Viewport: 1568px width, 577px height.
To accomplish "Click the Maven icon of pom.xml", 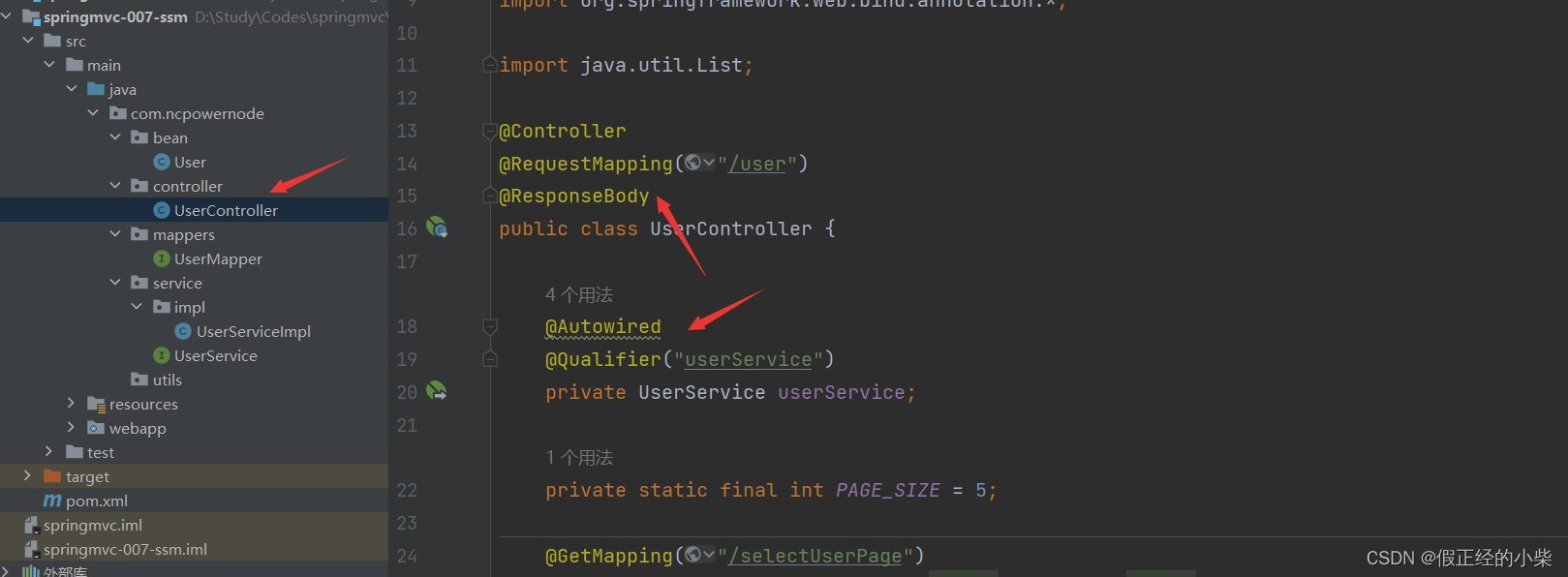I will tap(52, 501).
